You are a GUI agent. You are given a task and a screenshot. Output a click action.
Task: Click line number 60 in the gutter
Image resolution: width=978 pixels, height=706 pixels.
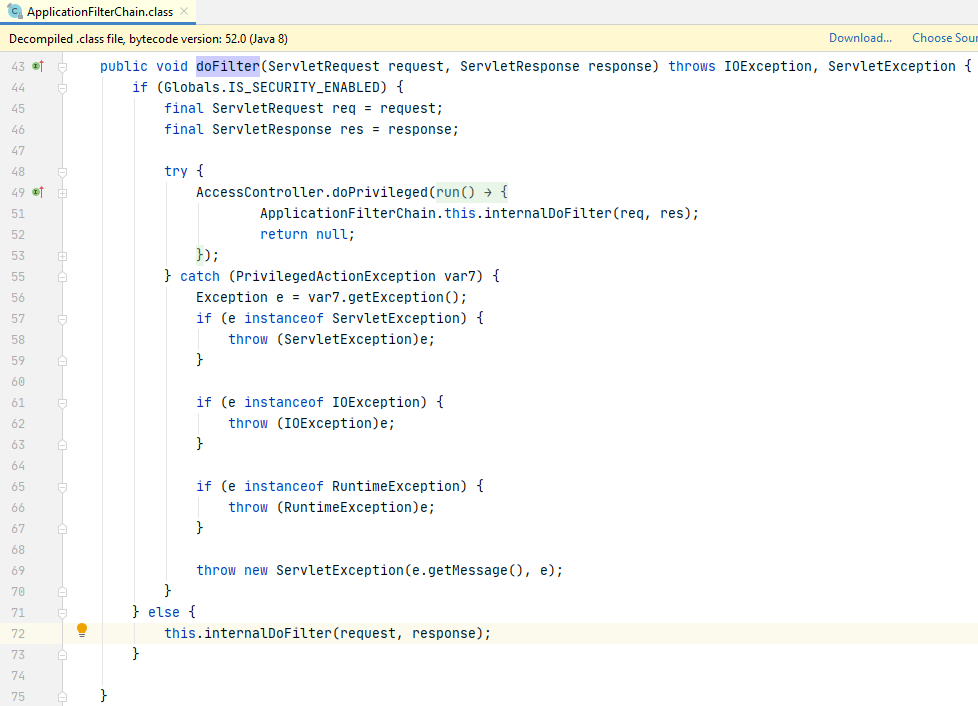(x=18, y=382)
